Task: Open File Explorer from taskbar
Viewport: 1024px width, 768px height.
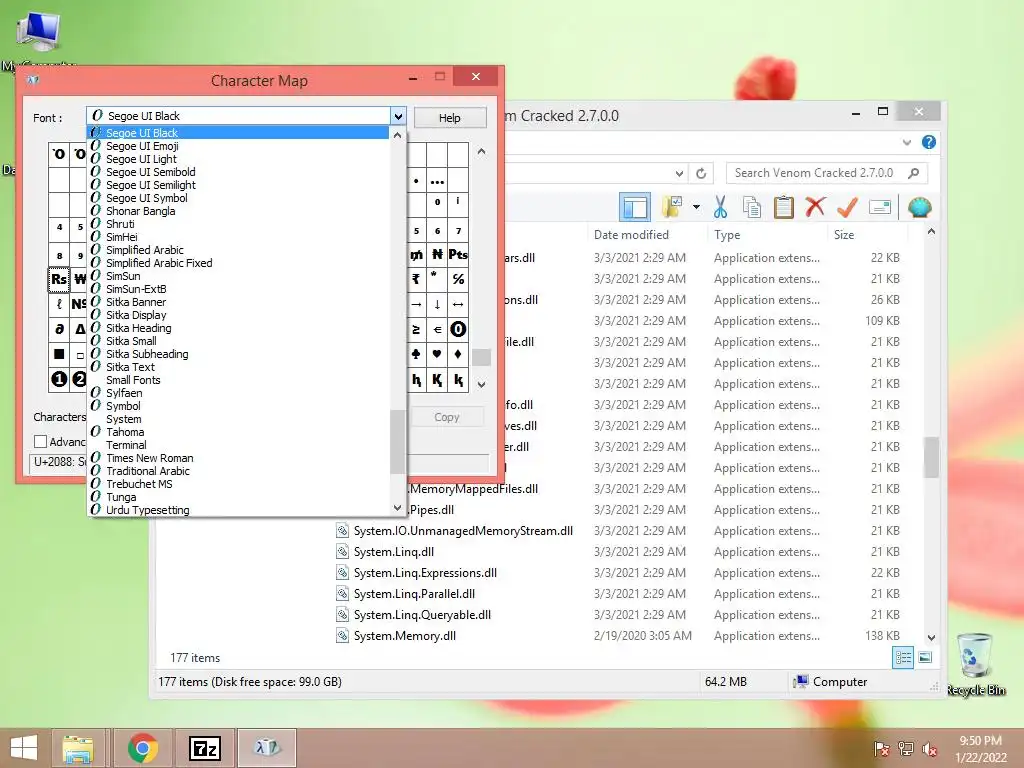Action: click(78, 748)
